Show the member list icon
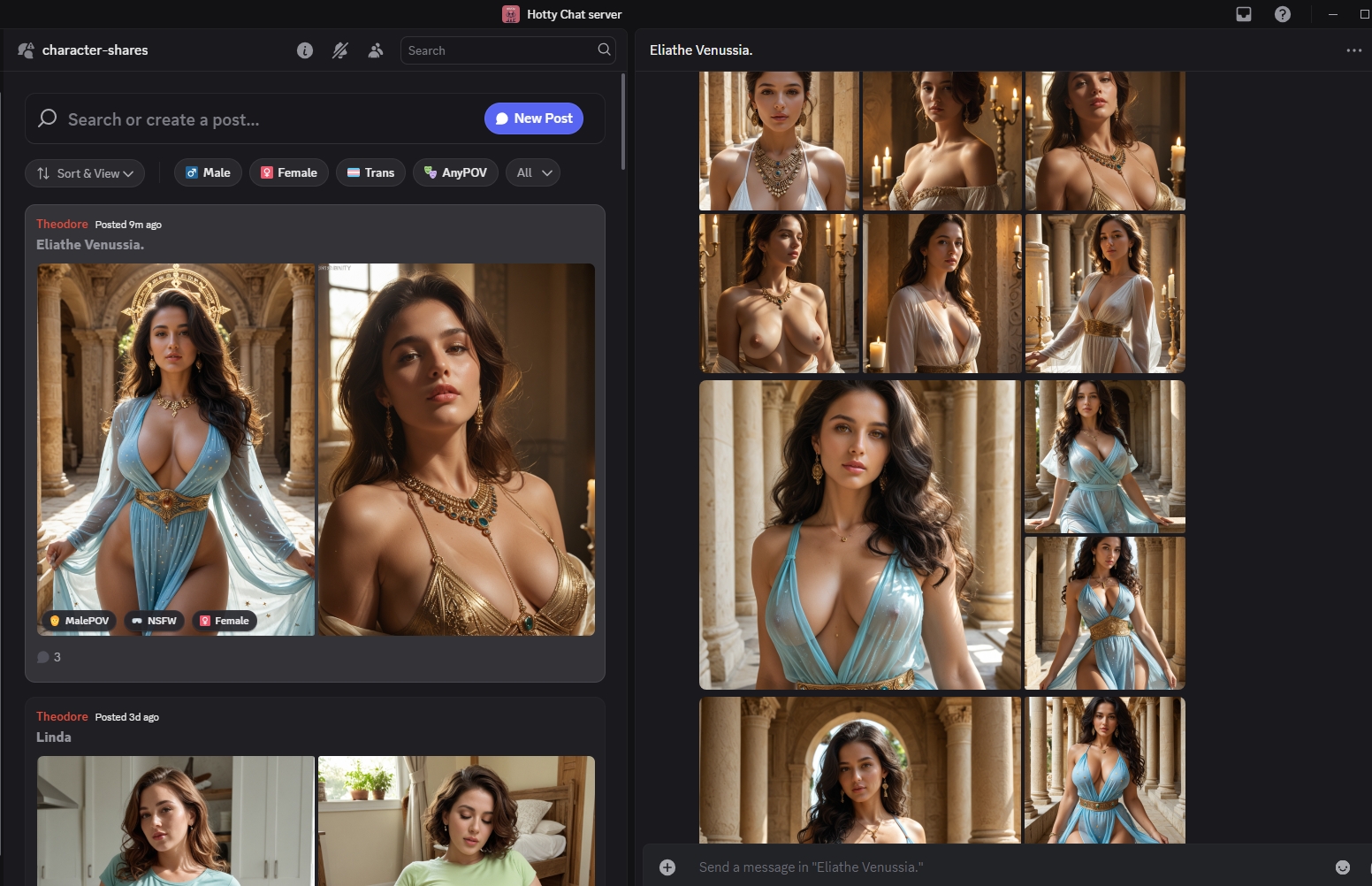1372x886 pixels. point(376,50)
